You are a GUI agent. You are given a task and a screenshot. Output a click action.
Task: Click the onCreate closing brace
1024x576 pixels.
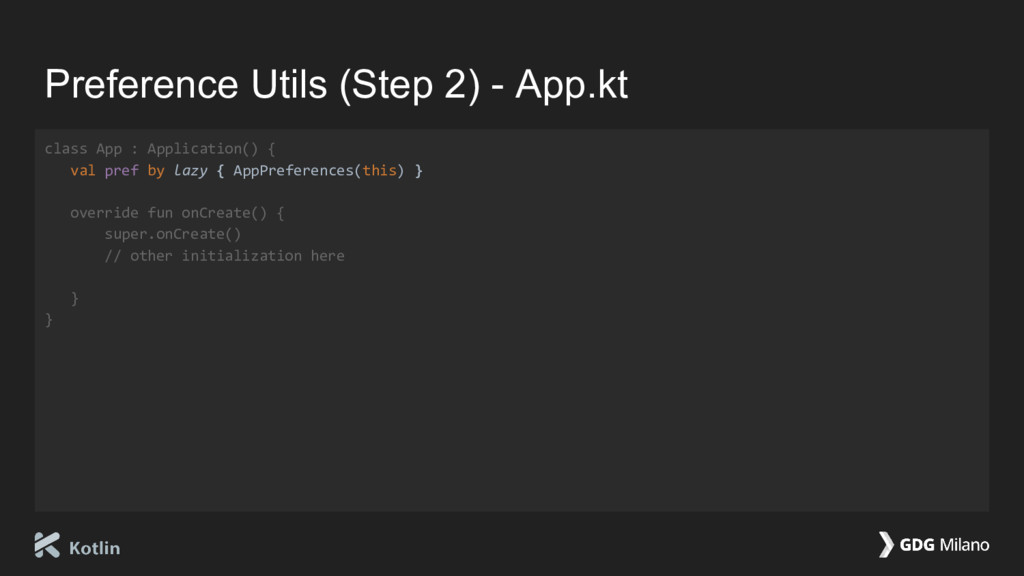(x=74, y=298)
